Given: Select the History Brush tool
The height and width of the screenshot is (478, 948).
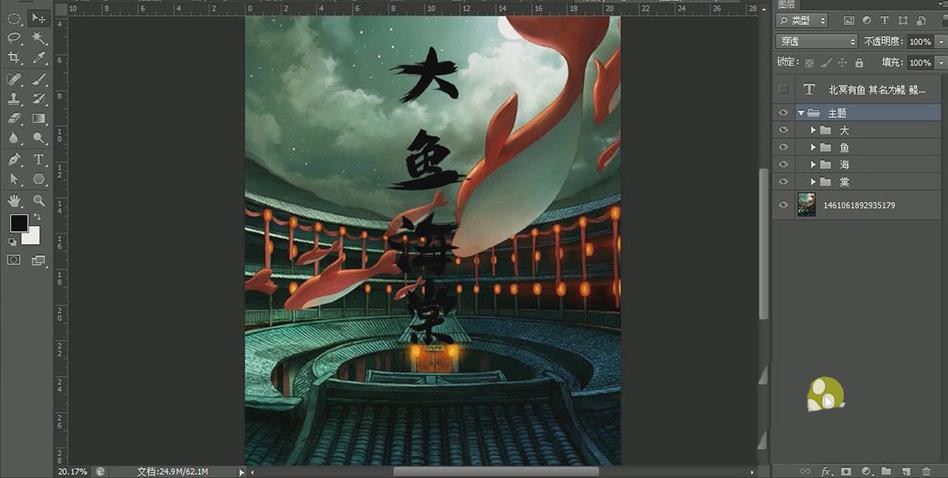Looking at the screenshot, I should pyautogui.click(x=39, y=99).
